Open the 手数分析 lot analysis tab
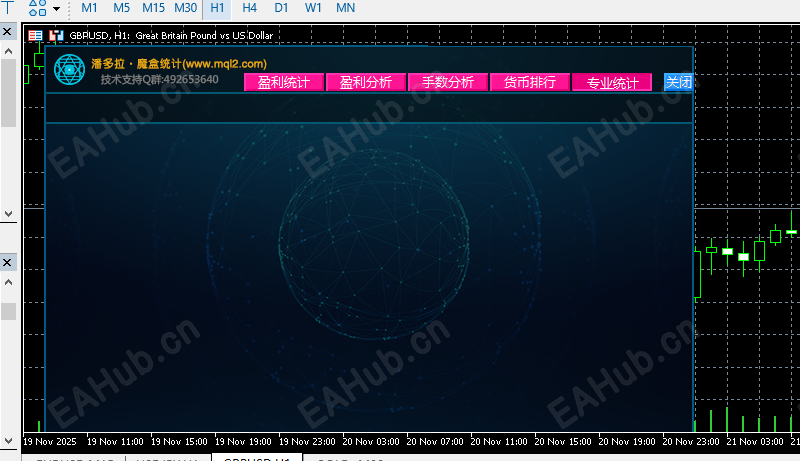Image resolution: width=800 pixels, height=461 pixels. click(x=447, y=82)
